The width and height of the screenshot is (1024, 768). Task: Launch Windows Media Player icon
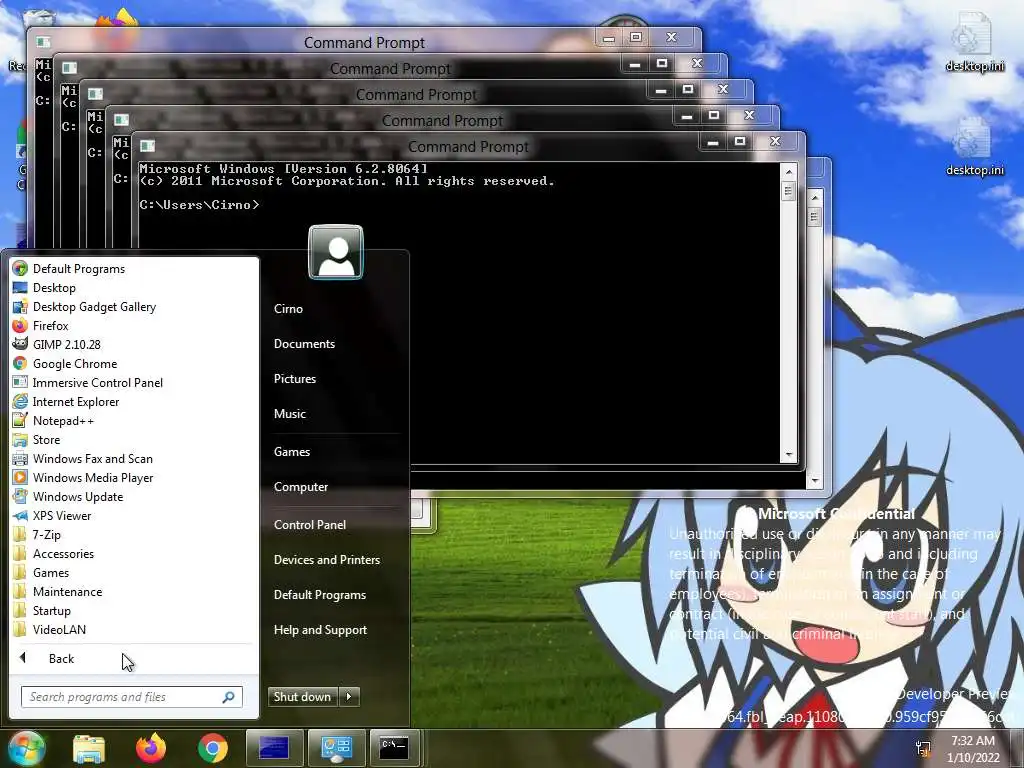(x=20, y=477)
